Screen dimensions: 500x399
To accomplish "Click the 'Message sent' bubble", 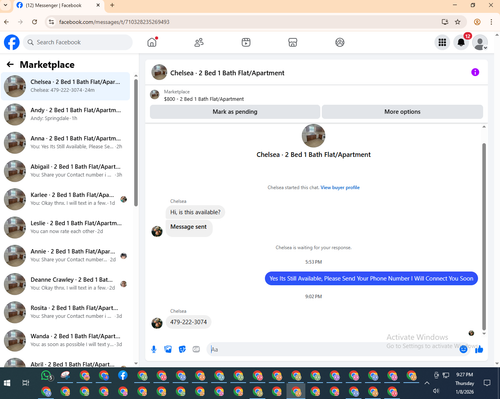I will pyautogui.click(x=189, y=227).
